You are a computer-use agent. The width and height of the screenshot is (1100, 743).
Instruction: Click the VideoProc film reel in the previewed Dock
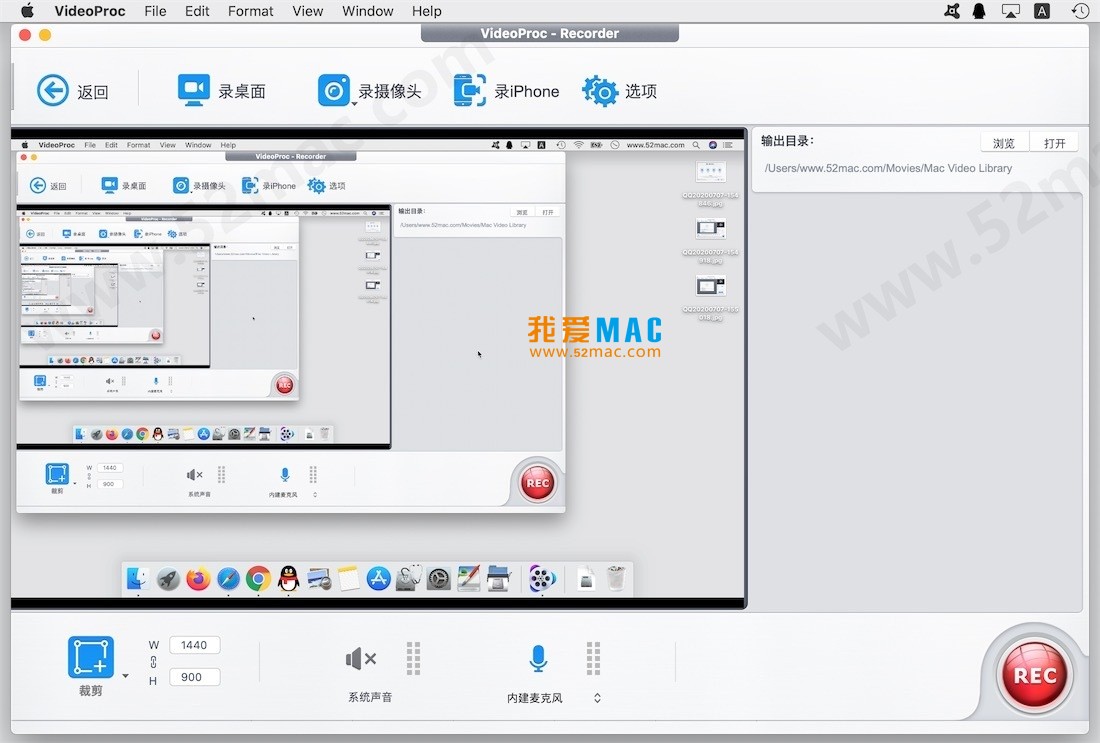tap(542, 579)
